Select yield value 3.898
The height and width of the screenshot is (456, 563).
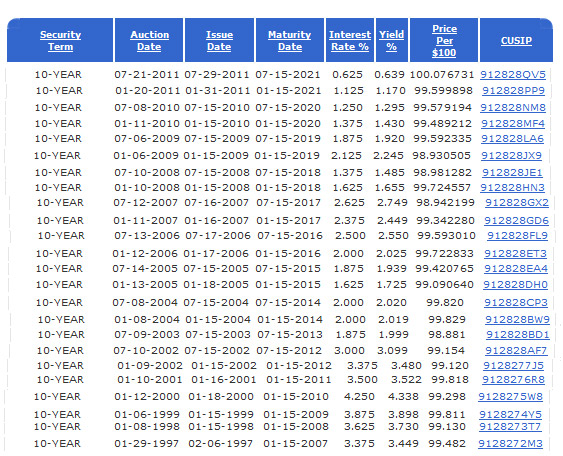[403, 414]
